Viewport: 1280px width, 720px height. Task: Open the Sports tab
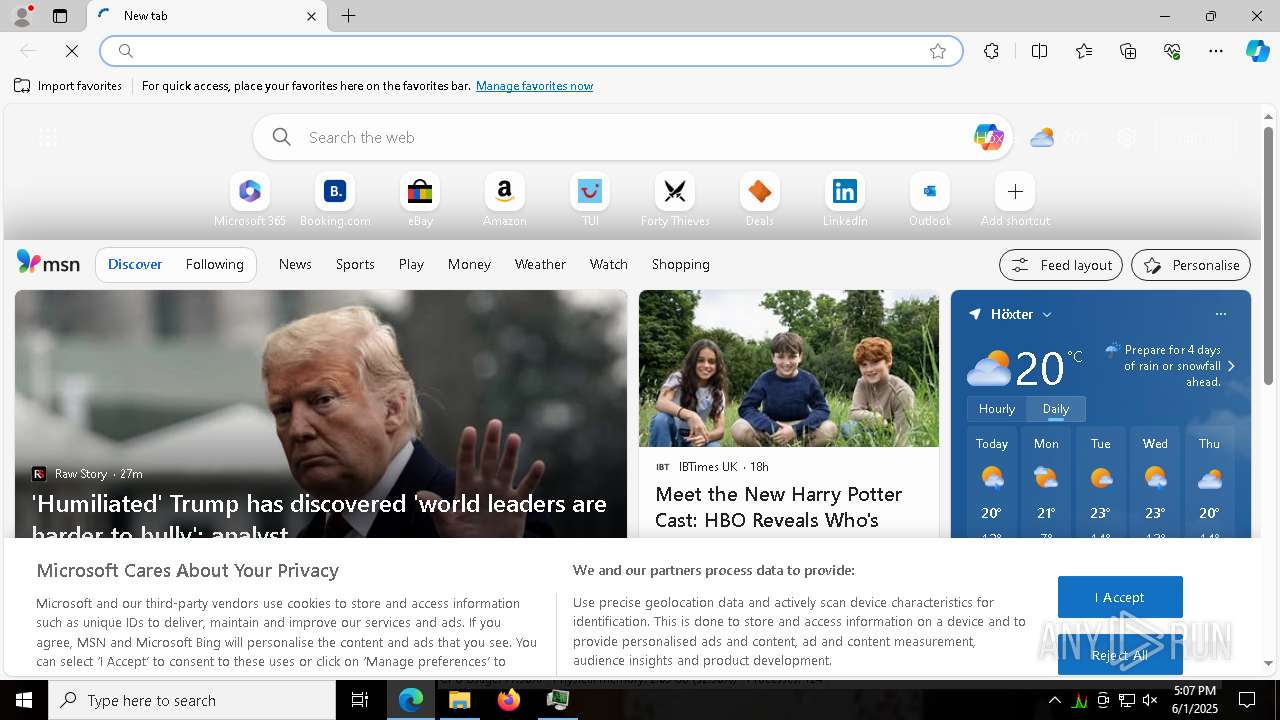[355, 264]
